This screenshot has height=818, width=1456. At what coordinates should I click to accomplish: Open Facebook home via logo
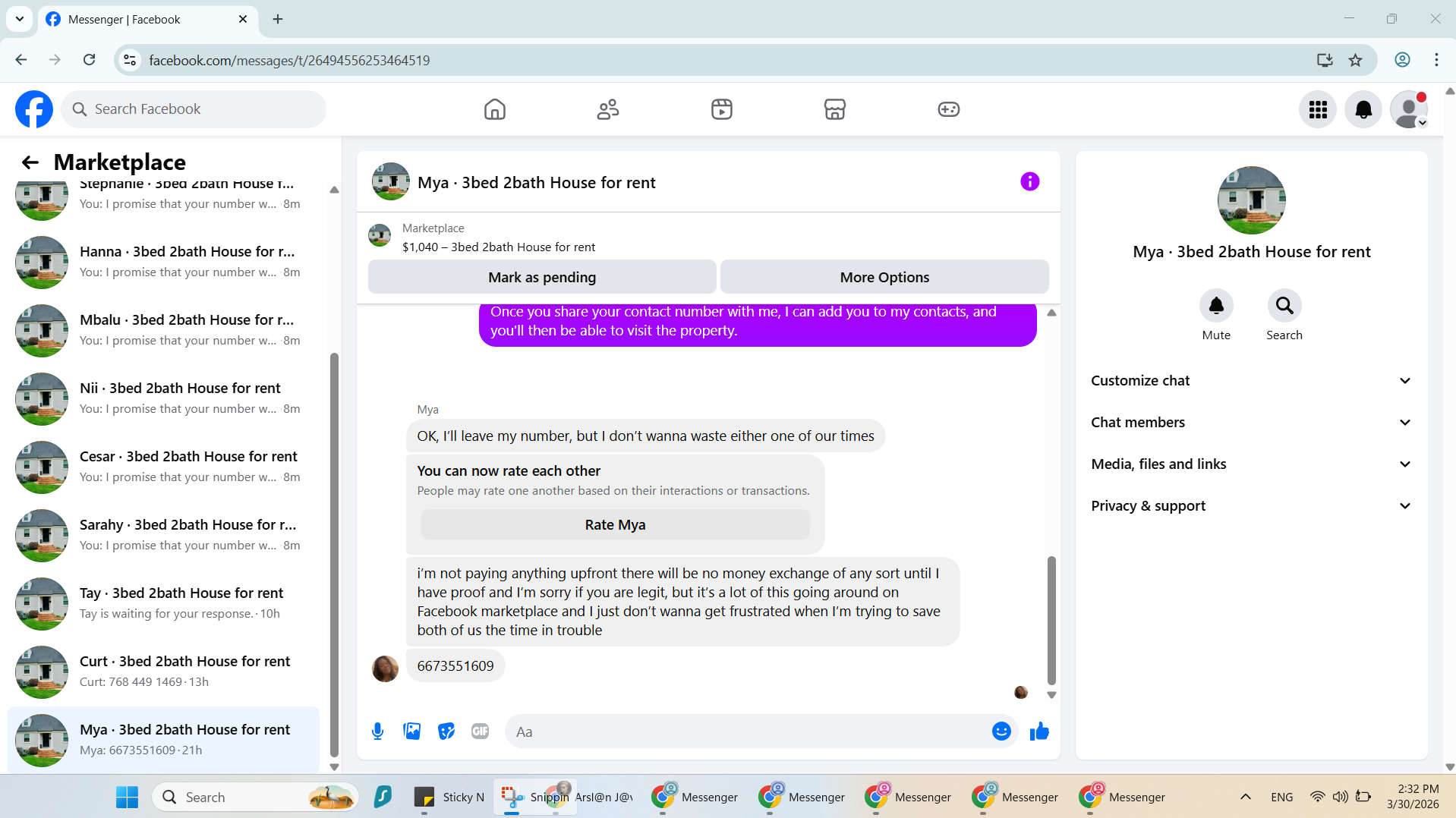coord(34,109)
